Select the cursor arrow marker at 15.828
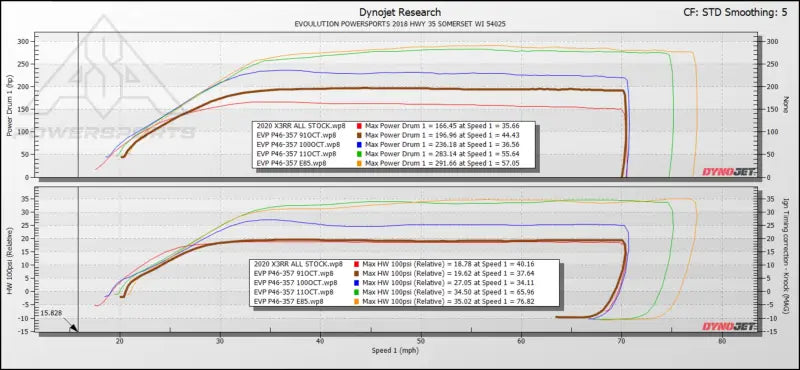 pyautogui.click(x=73, y=329)
